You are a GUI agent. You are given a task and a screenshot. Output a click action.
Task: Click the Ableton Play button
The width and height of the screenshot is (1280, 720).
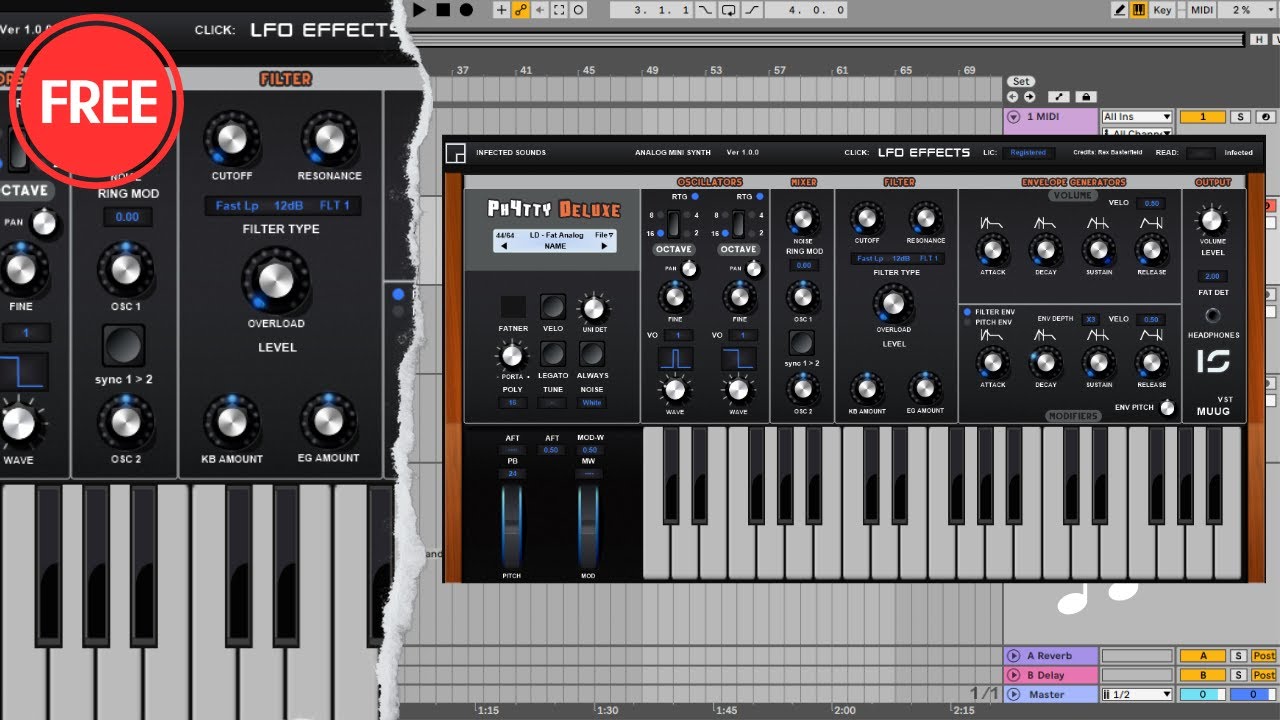(x=420, y=10)
